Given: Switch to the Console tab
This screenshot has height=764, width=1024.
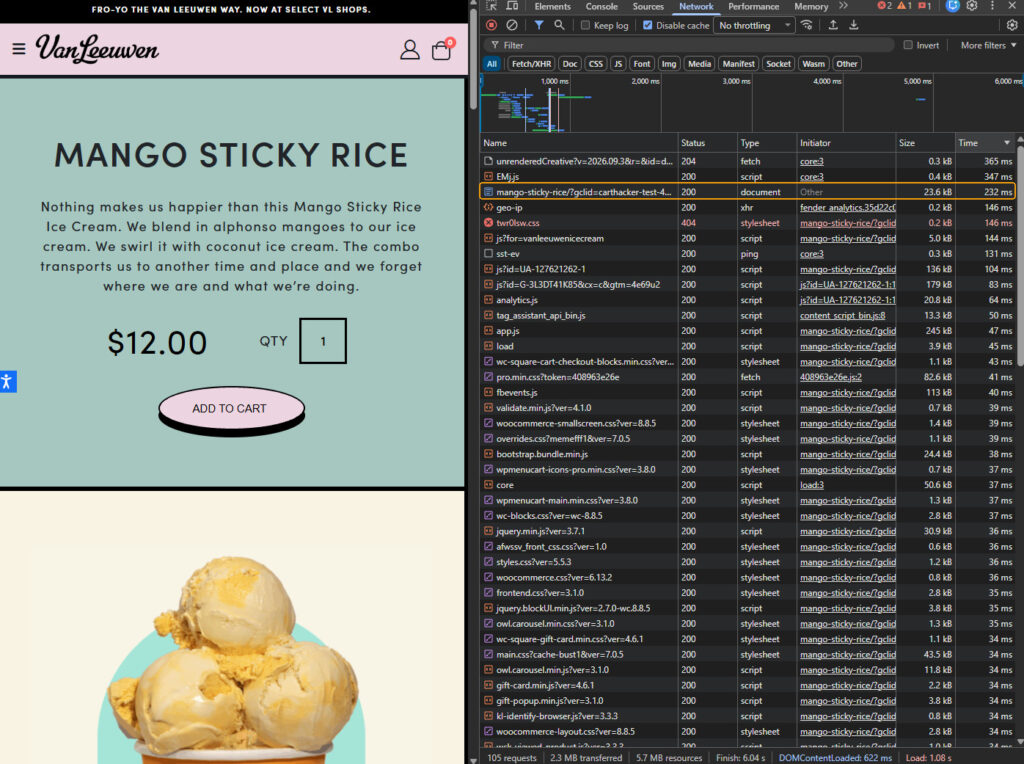Looking at the screenshot, I should point(601,7).
